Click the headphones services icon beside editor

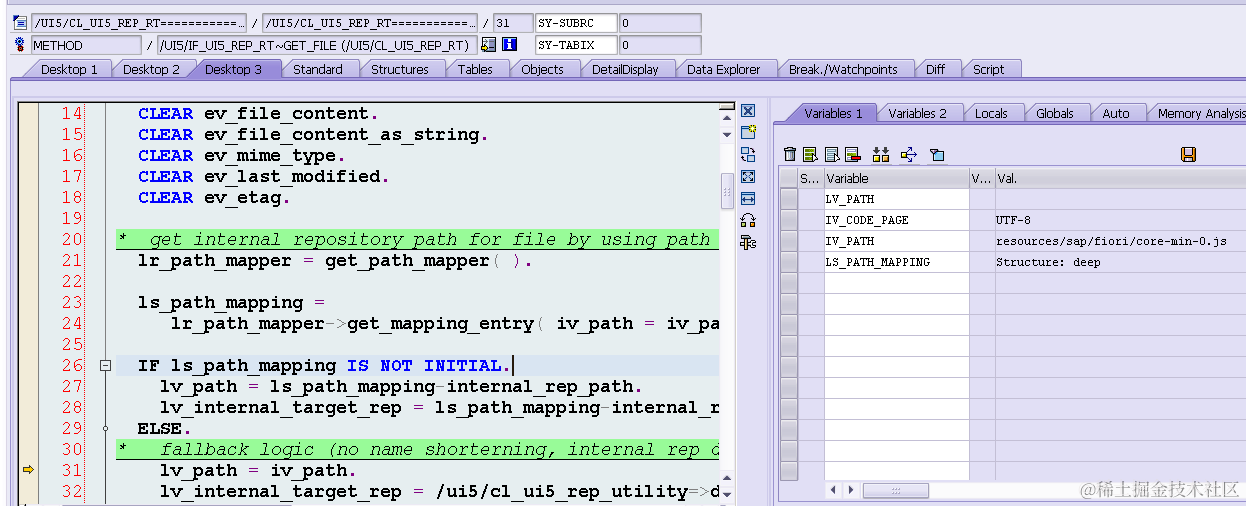click(748, 220)
